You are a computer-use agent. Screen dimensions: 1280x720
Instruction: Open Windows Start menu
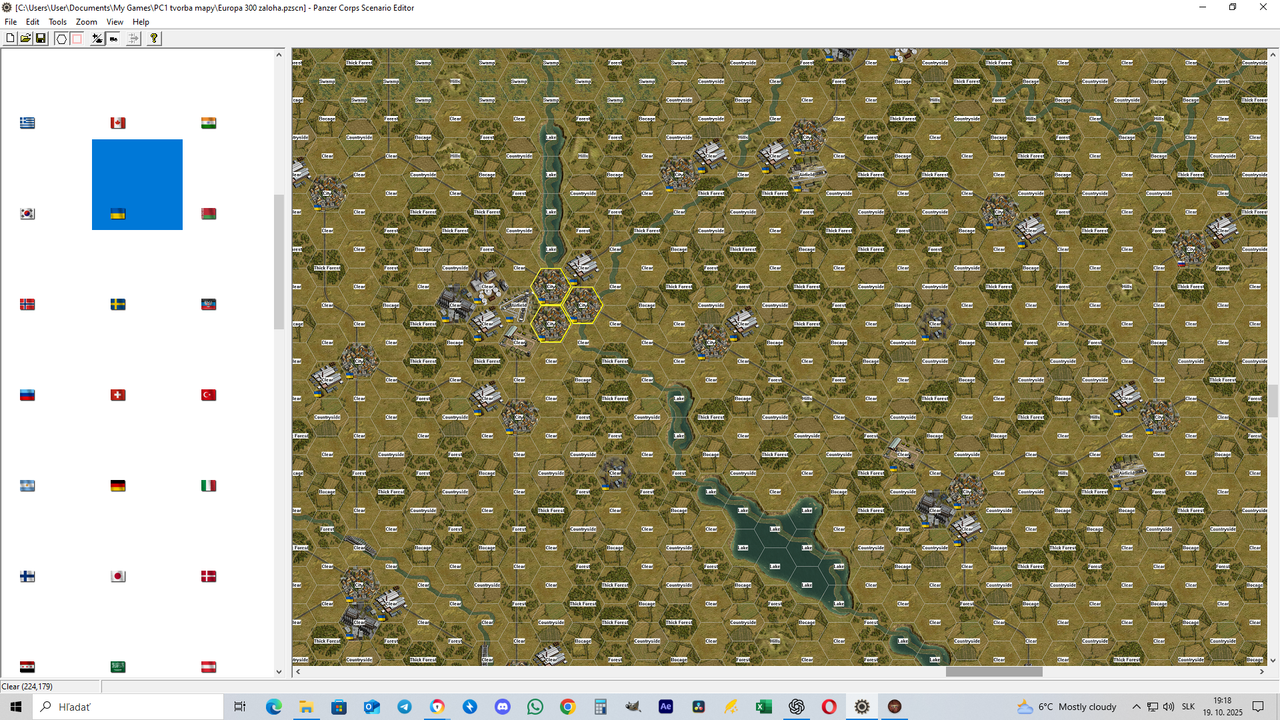pos(16,706)
